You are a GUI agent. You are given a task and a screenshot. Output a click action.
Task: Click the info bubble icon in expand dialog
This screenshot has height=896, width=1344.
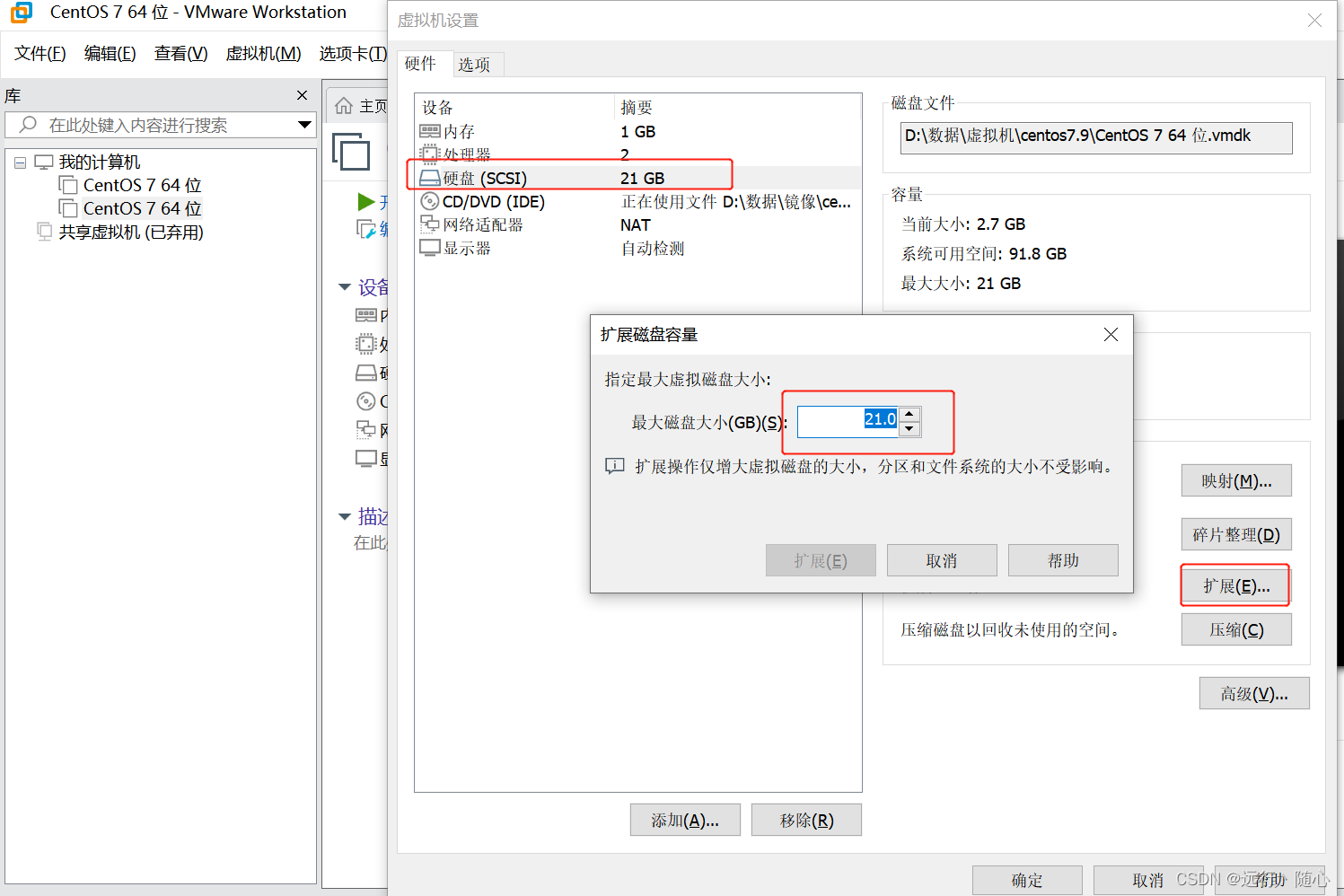(x=615, y=466)
